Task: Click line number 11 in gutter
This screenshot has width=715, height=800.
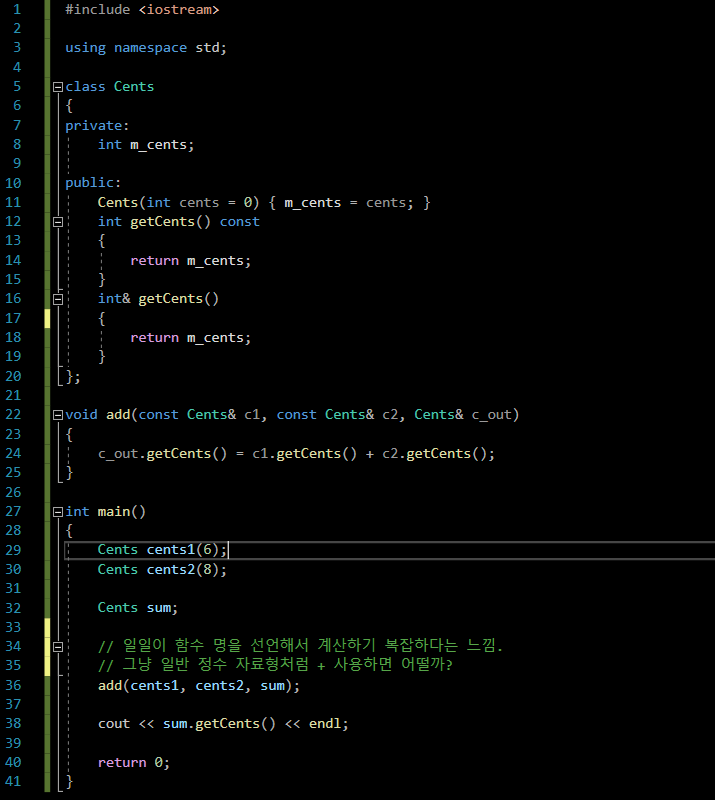Action: [13, 203]
